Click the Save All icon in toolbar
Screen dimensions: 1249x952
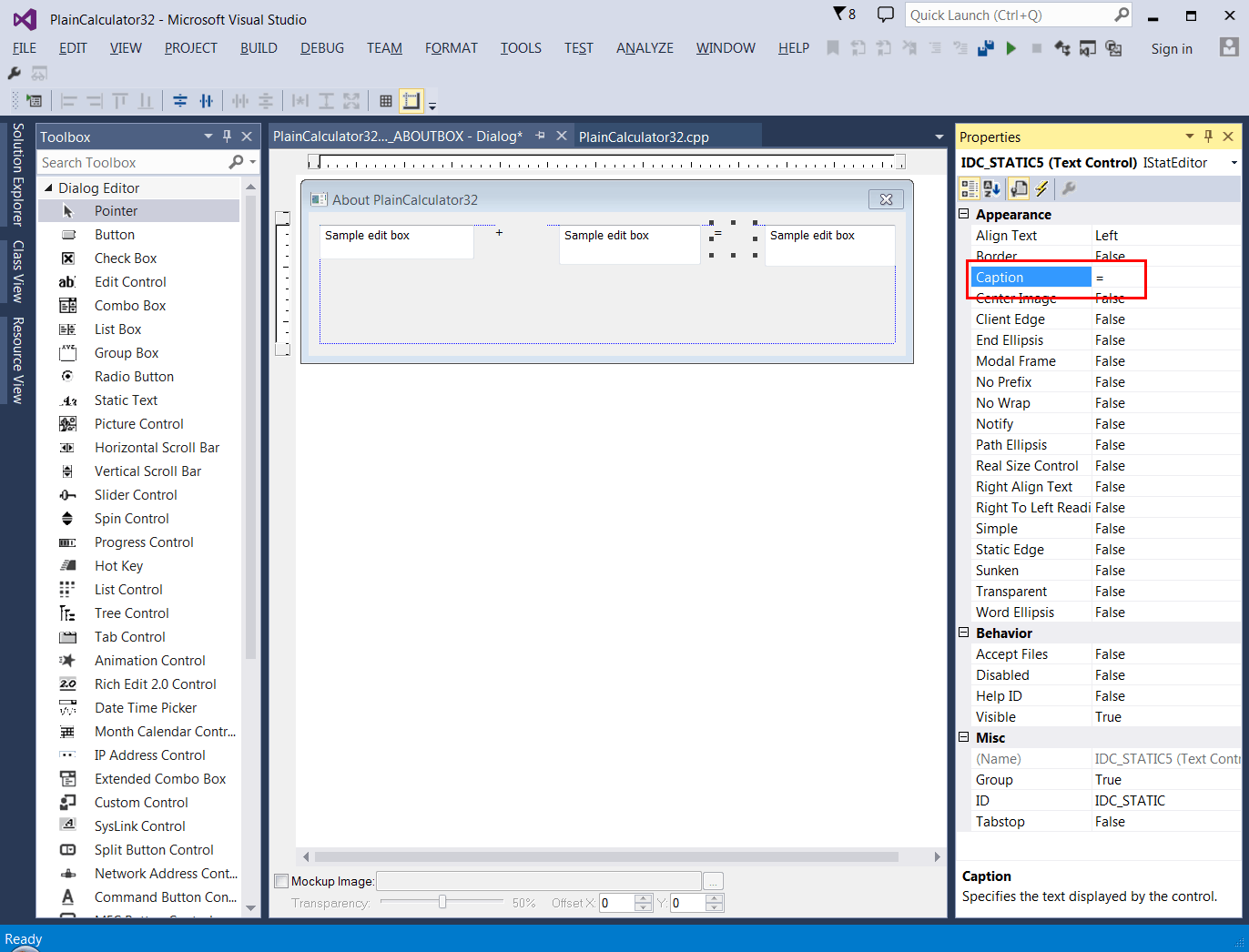pyautogui.click(x=985, y=48)
